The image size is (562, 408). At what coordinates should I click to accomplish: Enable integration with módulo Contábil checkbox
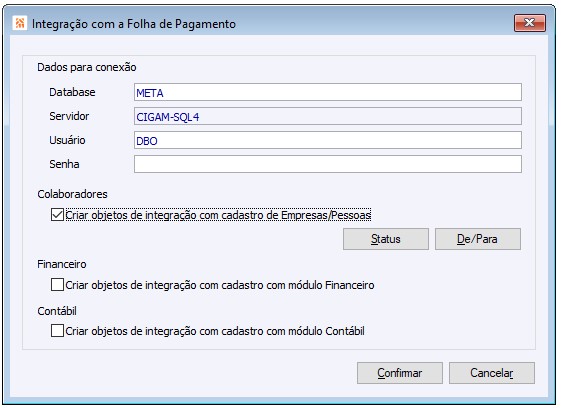[57, 331]
